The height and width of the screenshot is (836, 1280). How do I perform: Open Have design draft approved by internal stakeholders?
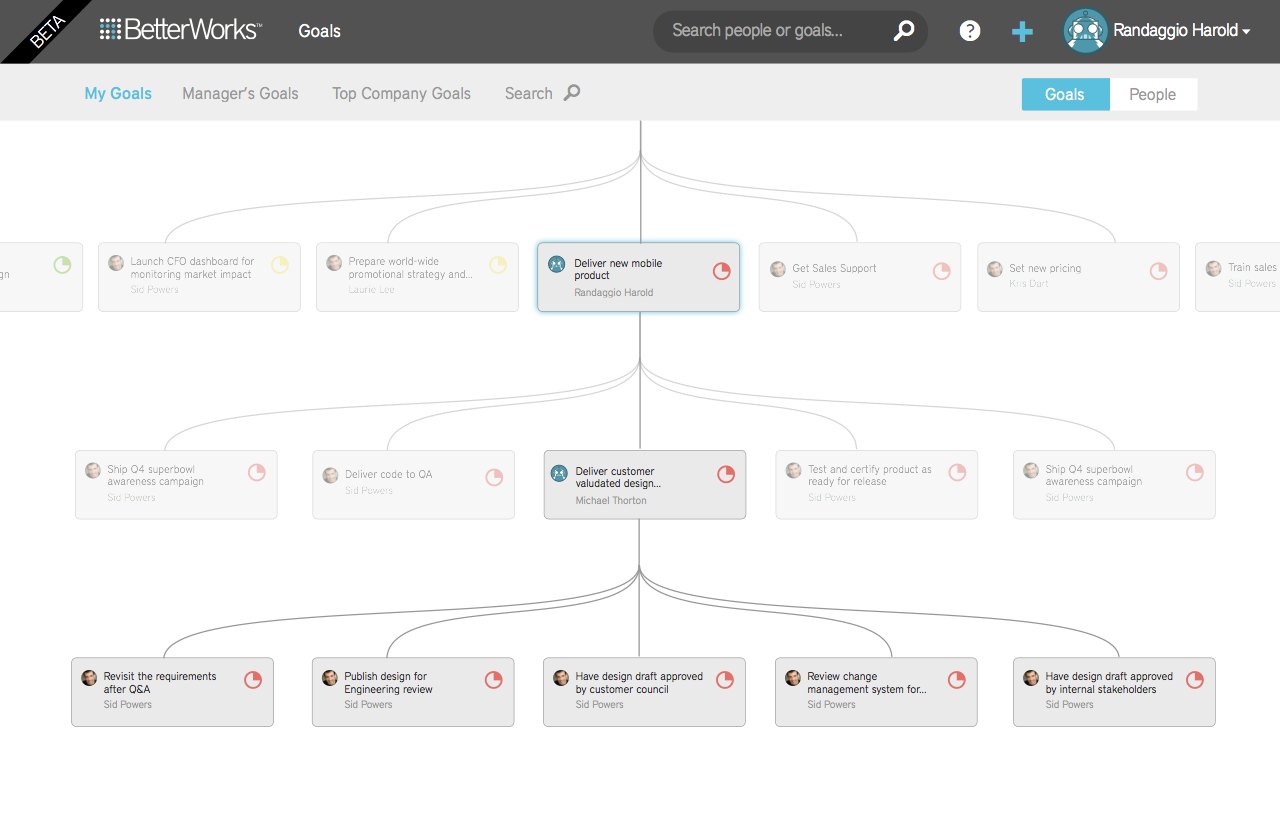pyautogui.click(x=1109, y=683)
